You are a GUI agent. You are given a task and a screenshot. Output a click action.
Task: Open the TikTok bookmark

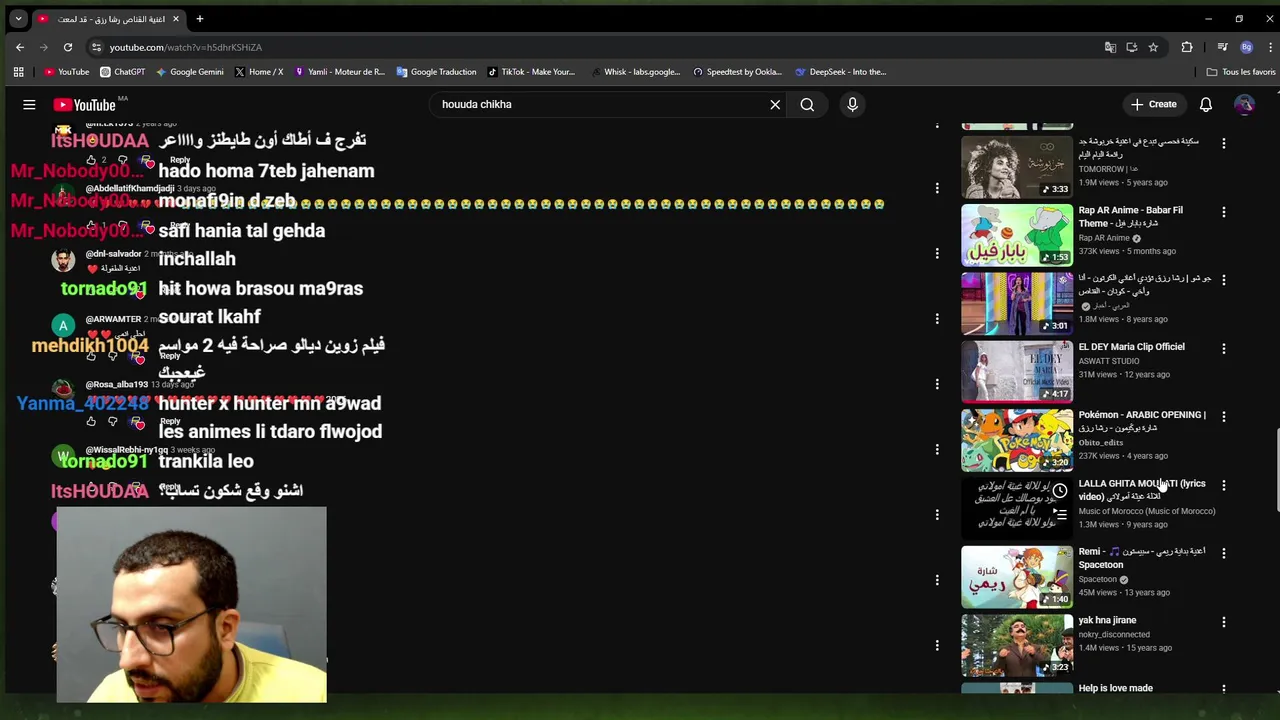pos(532,72)
